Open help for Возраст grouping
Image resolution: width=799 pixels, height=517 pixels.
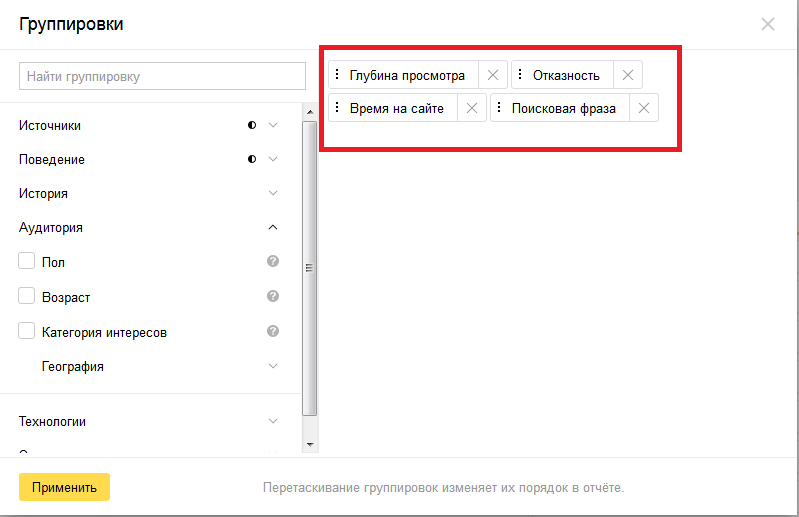(273, 296)
